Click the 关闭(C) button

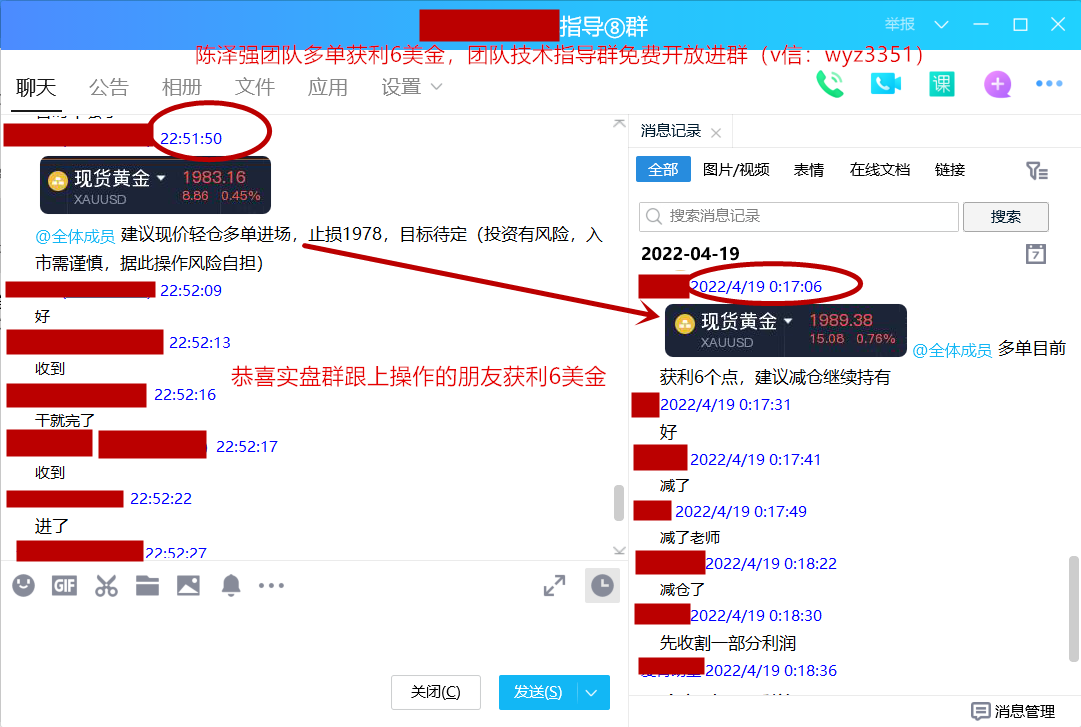(436, 692)
